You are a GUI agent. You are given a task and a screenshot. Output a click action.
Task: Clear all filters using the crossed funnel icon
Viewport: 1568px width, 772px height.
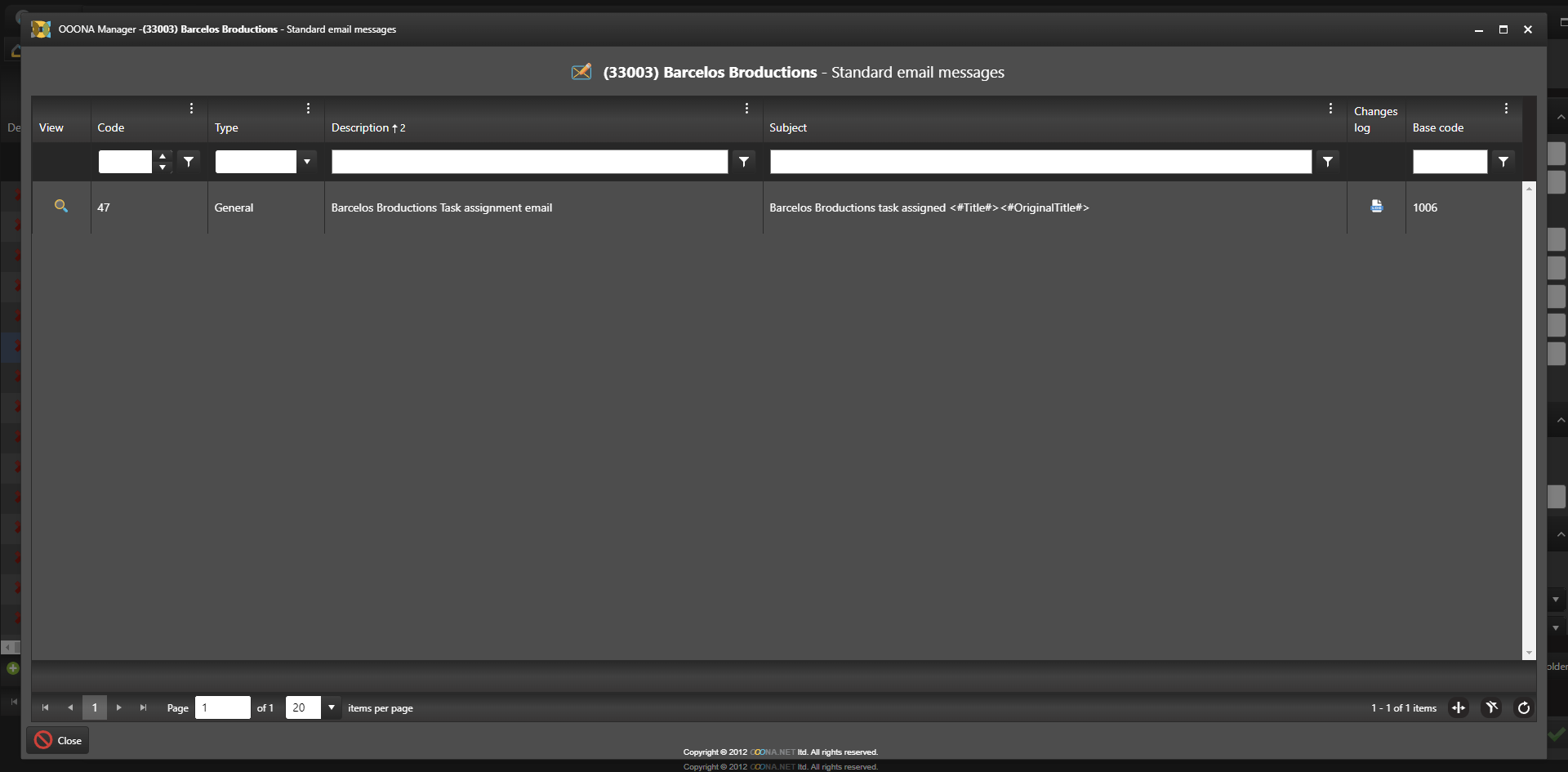1491,707
